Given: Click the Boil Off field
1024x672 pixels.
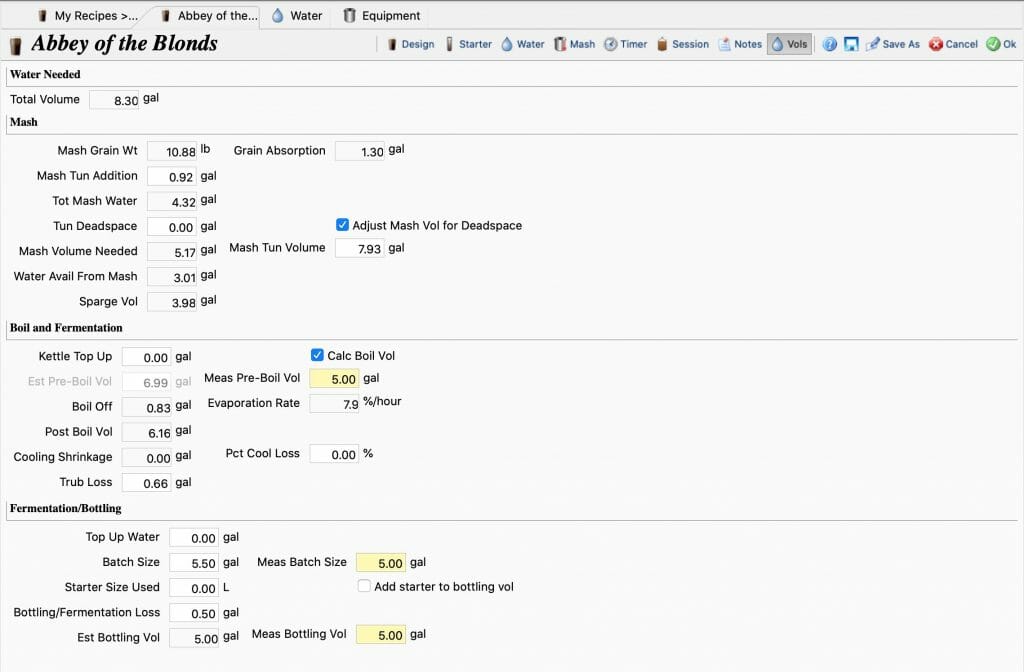Looking at the screenshot, I should (147, 408).
